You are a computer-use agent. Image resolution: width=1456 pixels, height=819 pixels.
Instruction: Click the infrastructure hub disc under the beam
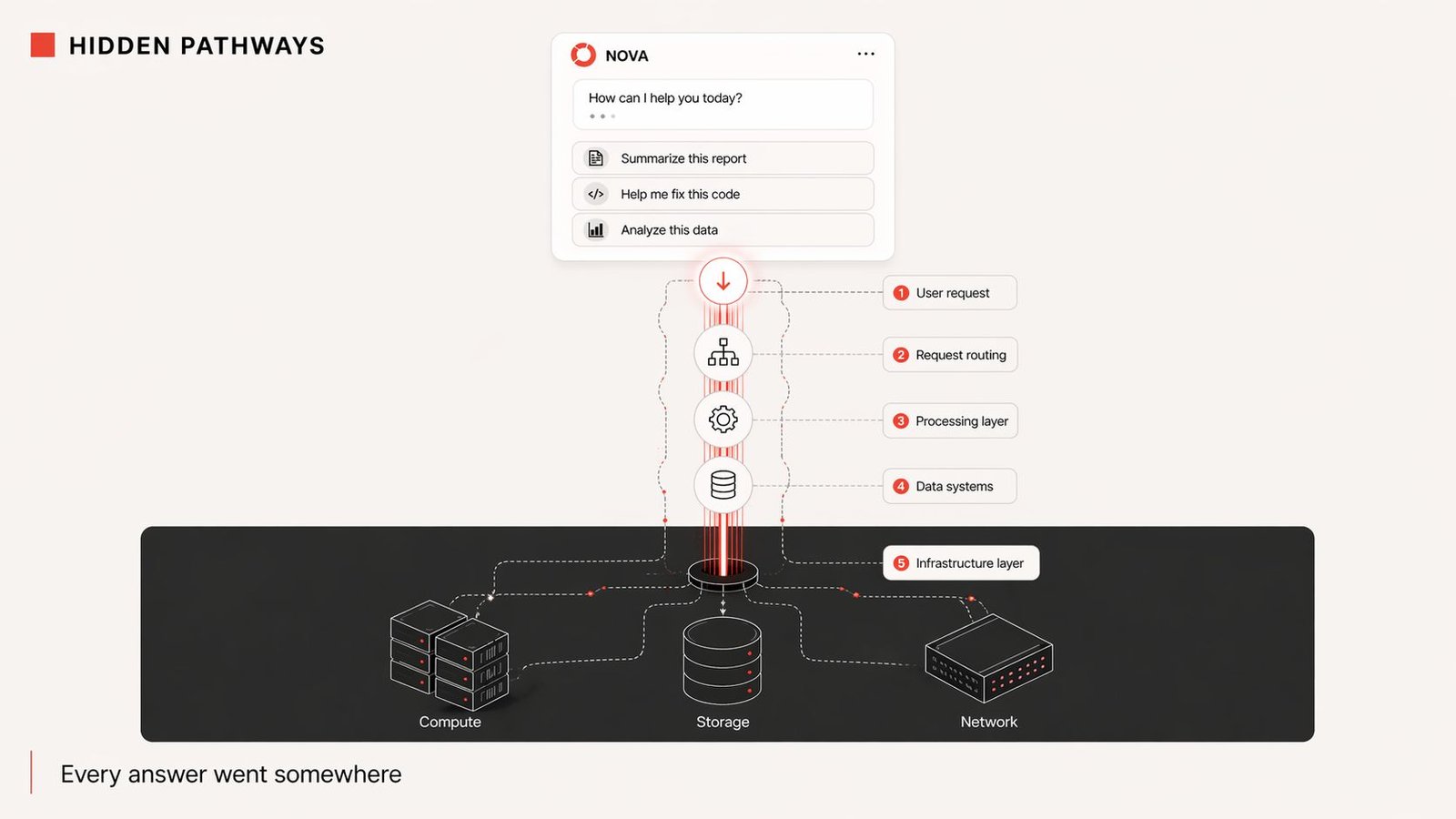pyautogui.click(x=723, y=576)
